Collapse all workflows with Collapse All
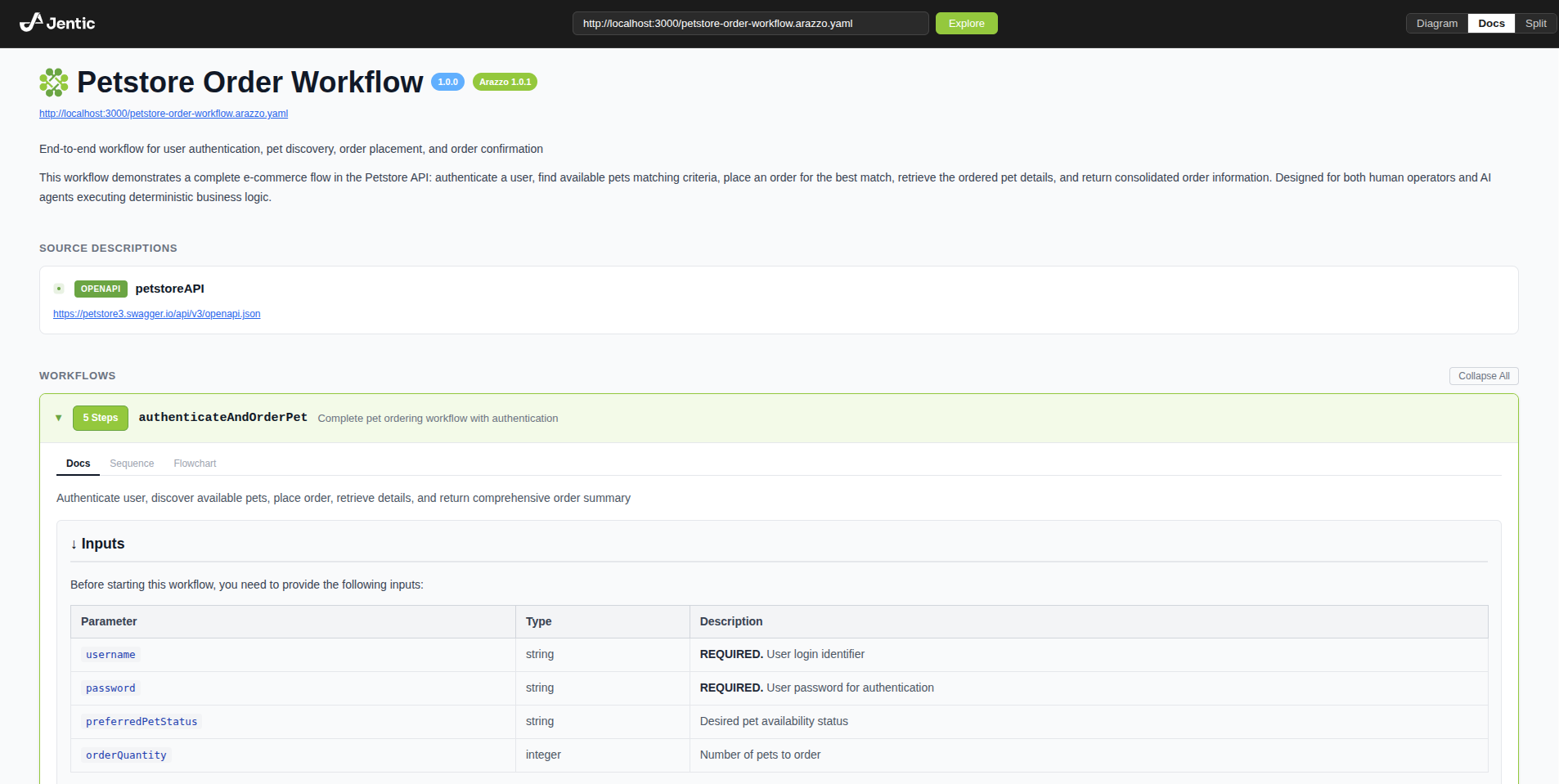 coord(1483,375)
